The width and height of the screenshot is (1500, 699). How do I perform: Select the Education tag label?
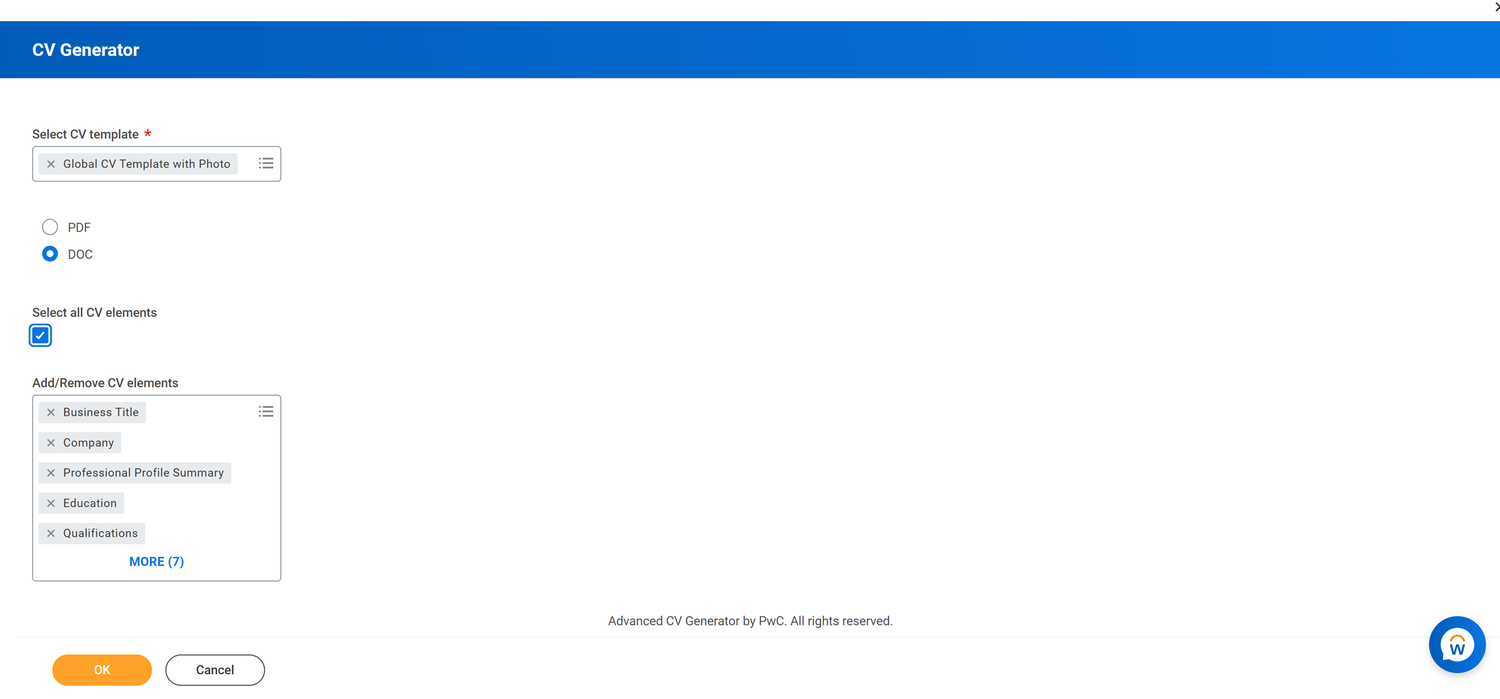pos(90,502)
